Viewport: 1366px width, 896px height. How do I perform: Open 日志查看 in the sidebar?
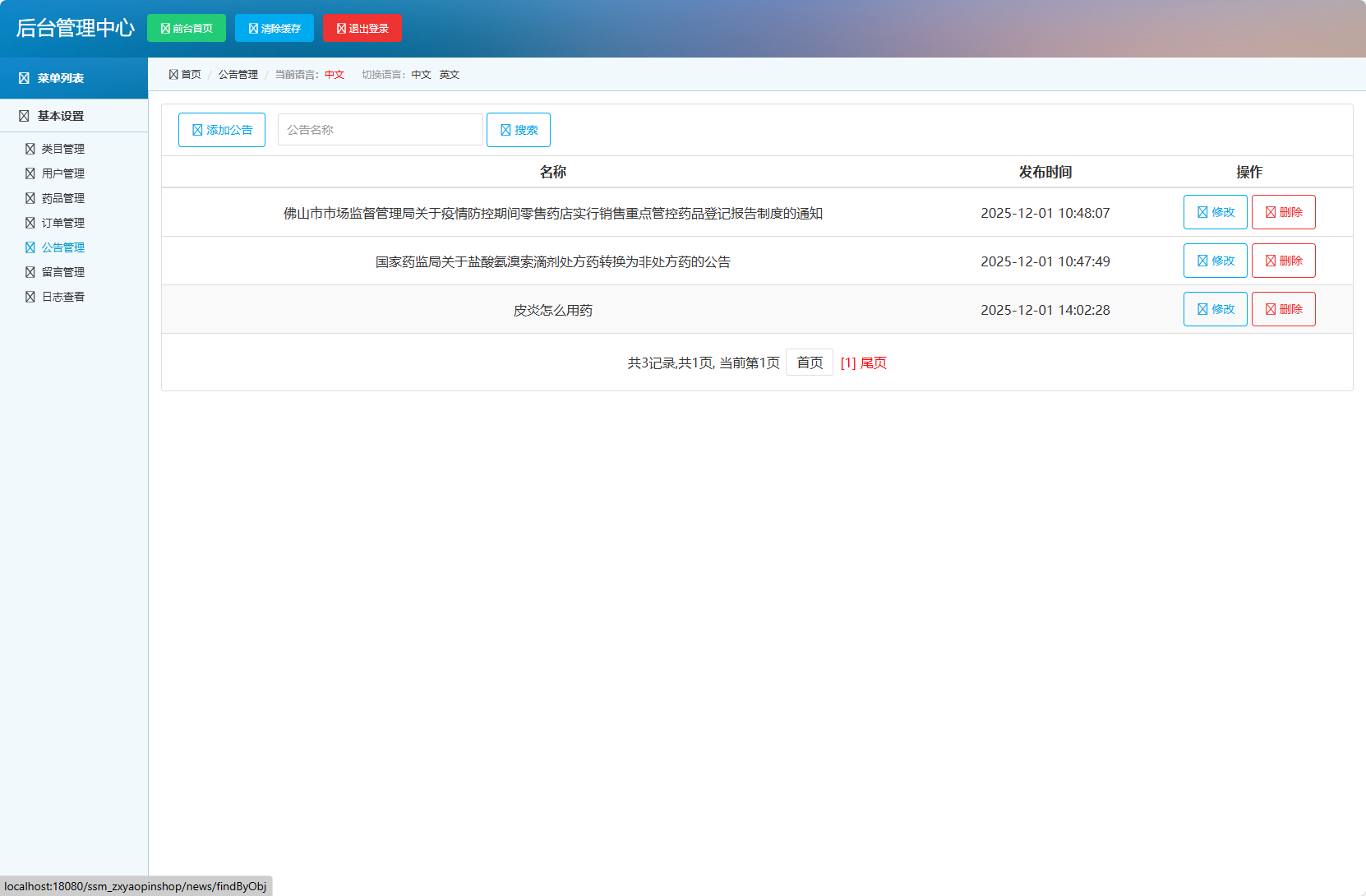(x=63, y=297)
